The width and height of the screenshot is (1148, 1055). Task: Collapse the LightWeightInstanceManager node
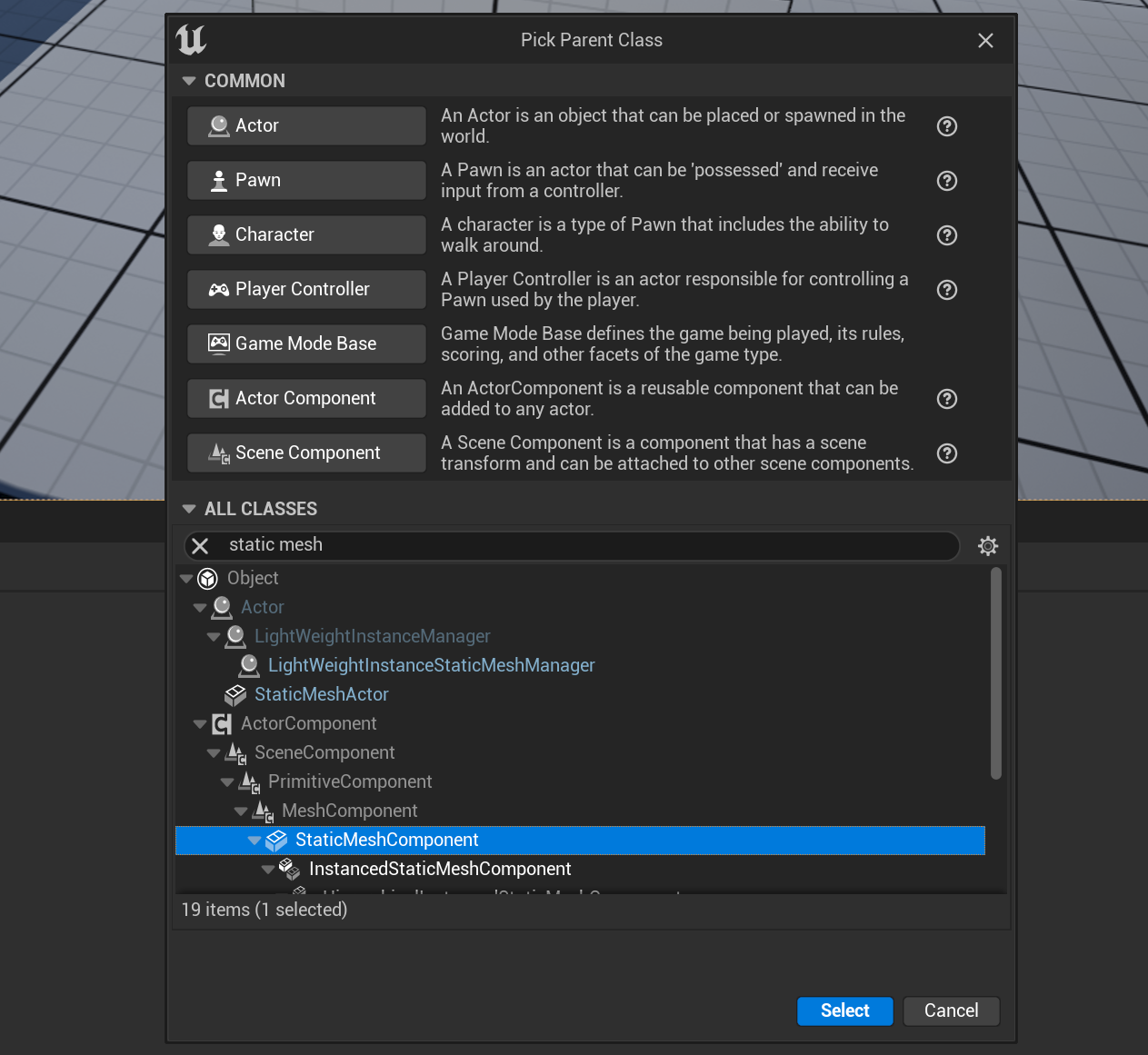pyautogui.click(x=214, y=637)
